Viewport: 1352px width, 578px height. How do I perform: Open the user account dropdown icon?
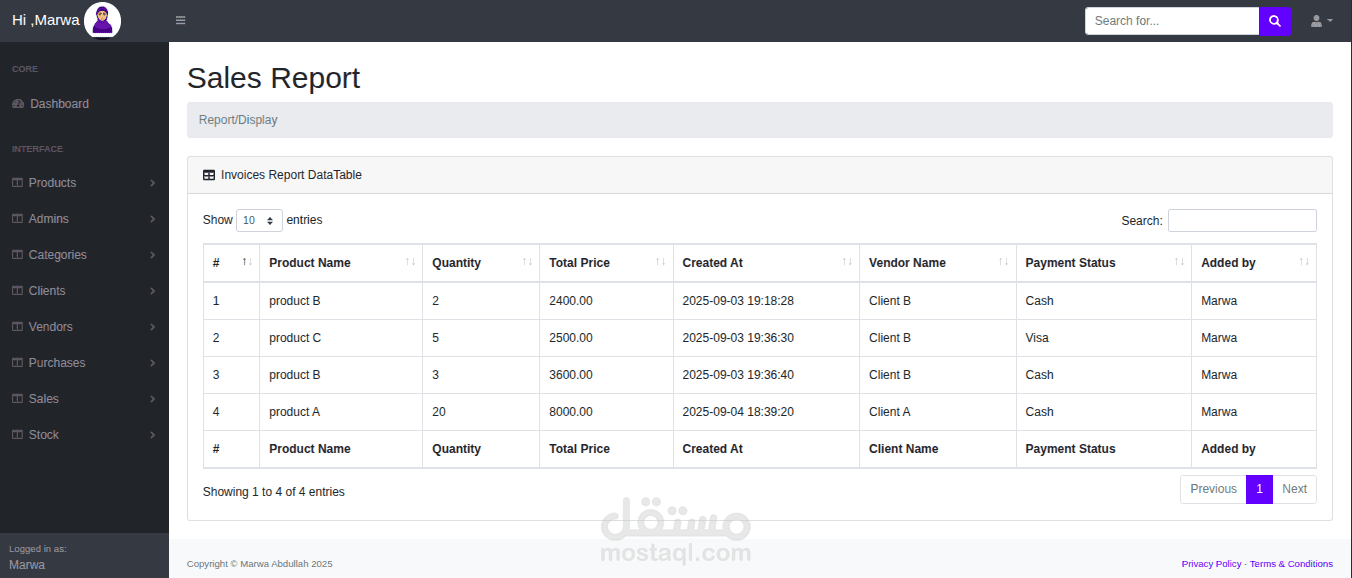(x=1322, y=21)
